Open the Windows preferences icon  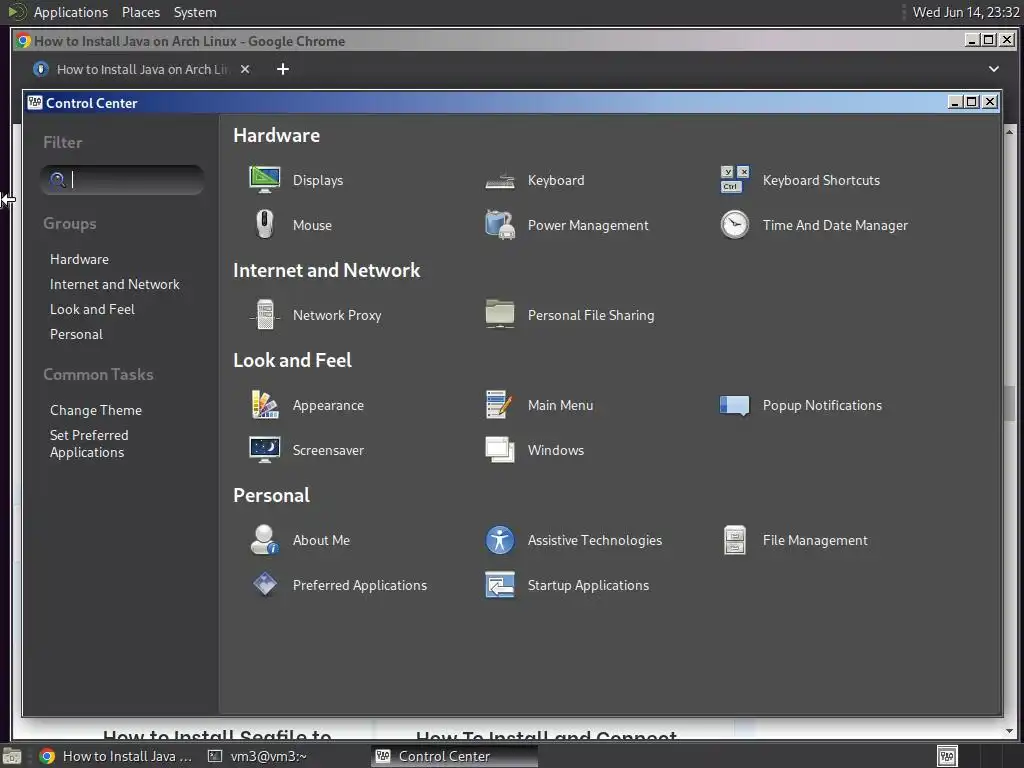[x=500, y=450]
